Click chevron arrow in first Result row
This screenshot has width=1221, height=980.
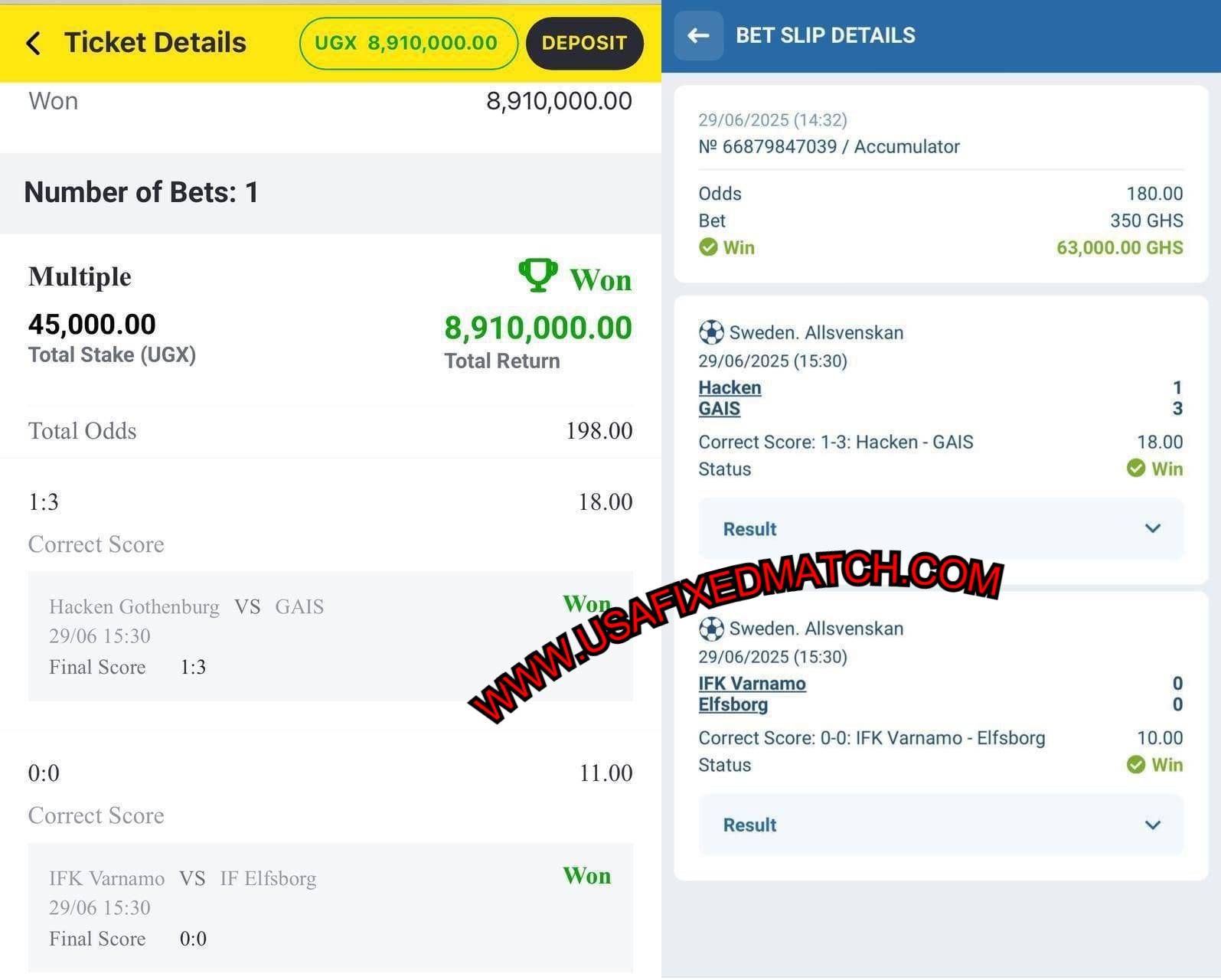1153,528
